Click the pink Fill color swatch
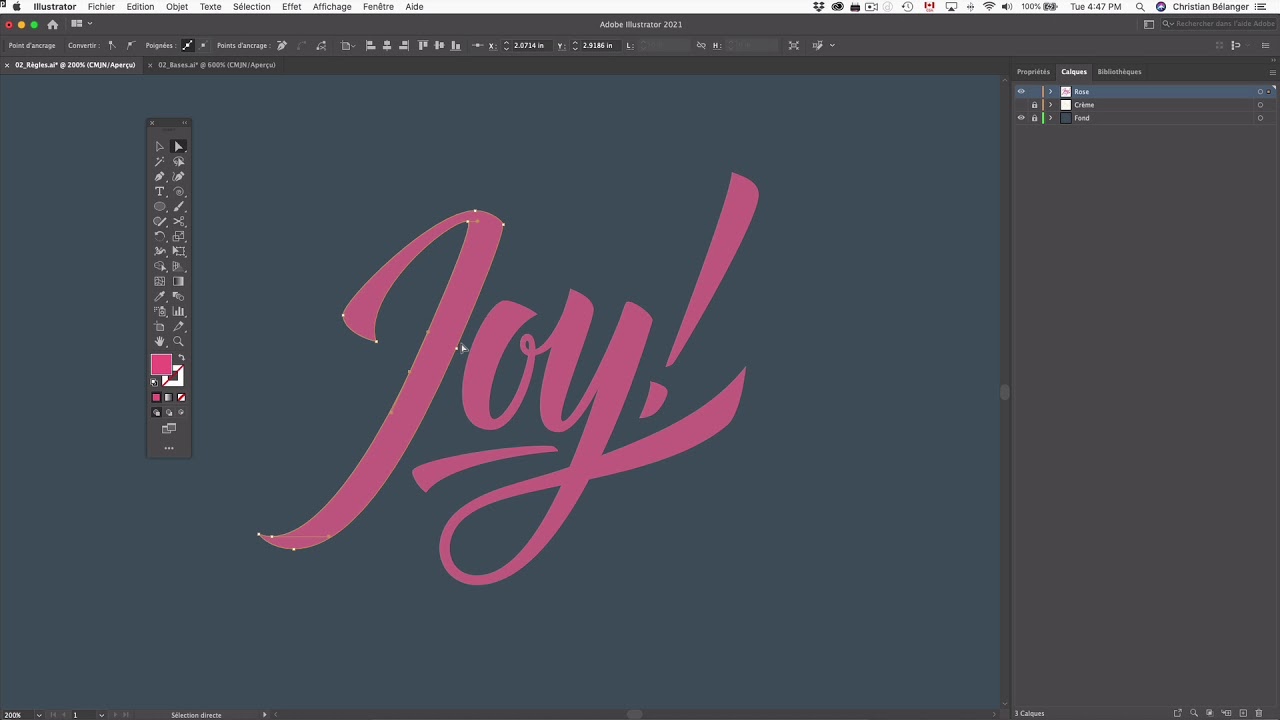Image resolution: width=1280 pixels, height=720 pixels. 161,365
